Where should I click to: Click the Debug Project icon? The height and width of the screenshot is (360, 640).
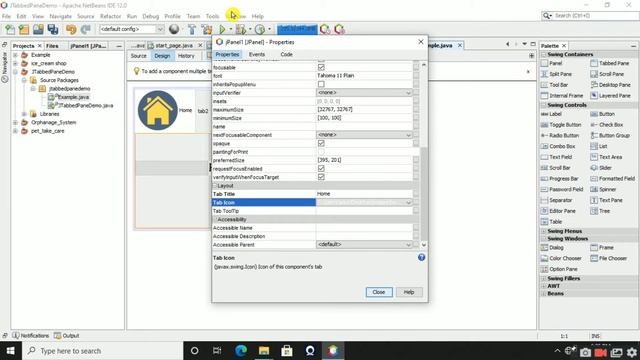coord(241,29)
